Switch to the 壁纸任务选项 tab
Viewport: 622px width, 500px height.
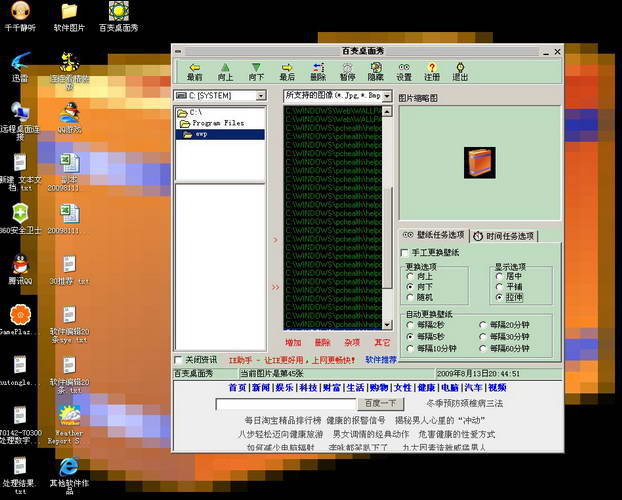(434, 235)
